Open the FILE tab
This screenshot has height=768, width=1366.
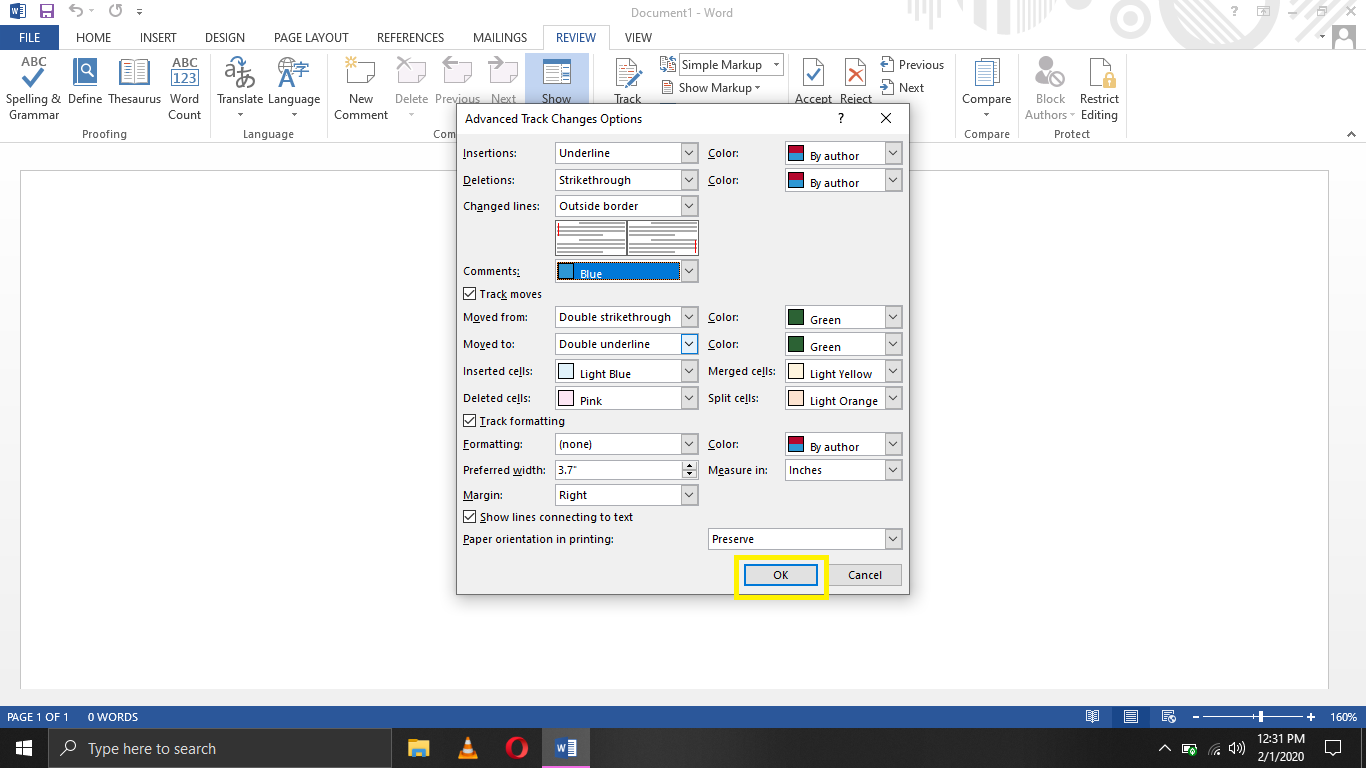click(29, 38)
